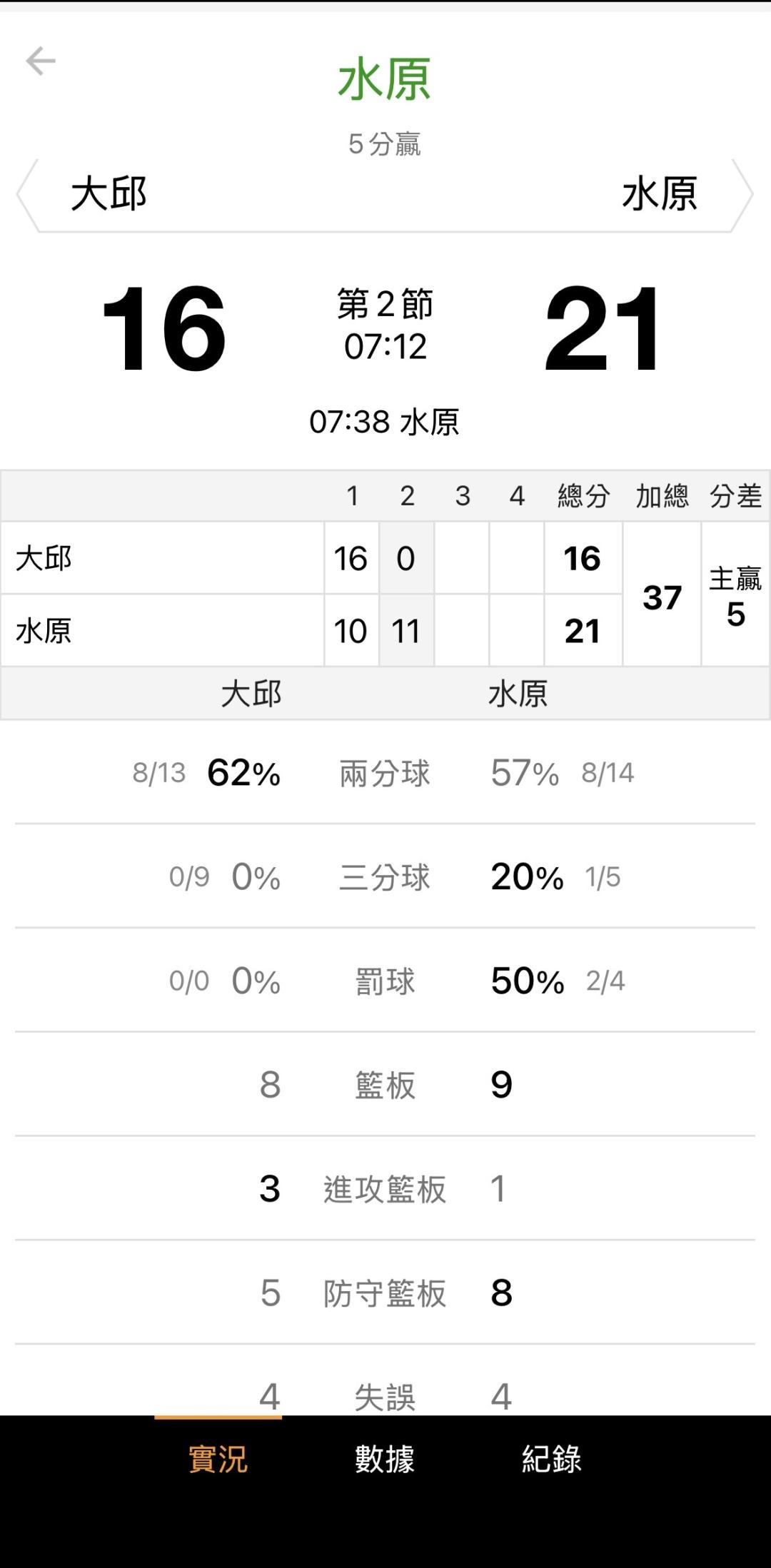771x1568 pixels.
Task: Select the 三分球 stat row
Action: pyautogui.click(x=385, y=877)
